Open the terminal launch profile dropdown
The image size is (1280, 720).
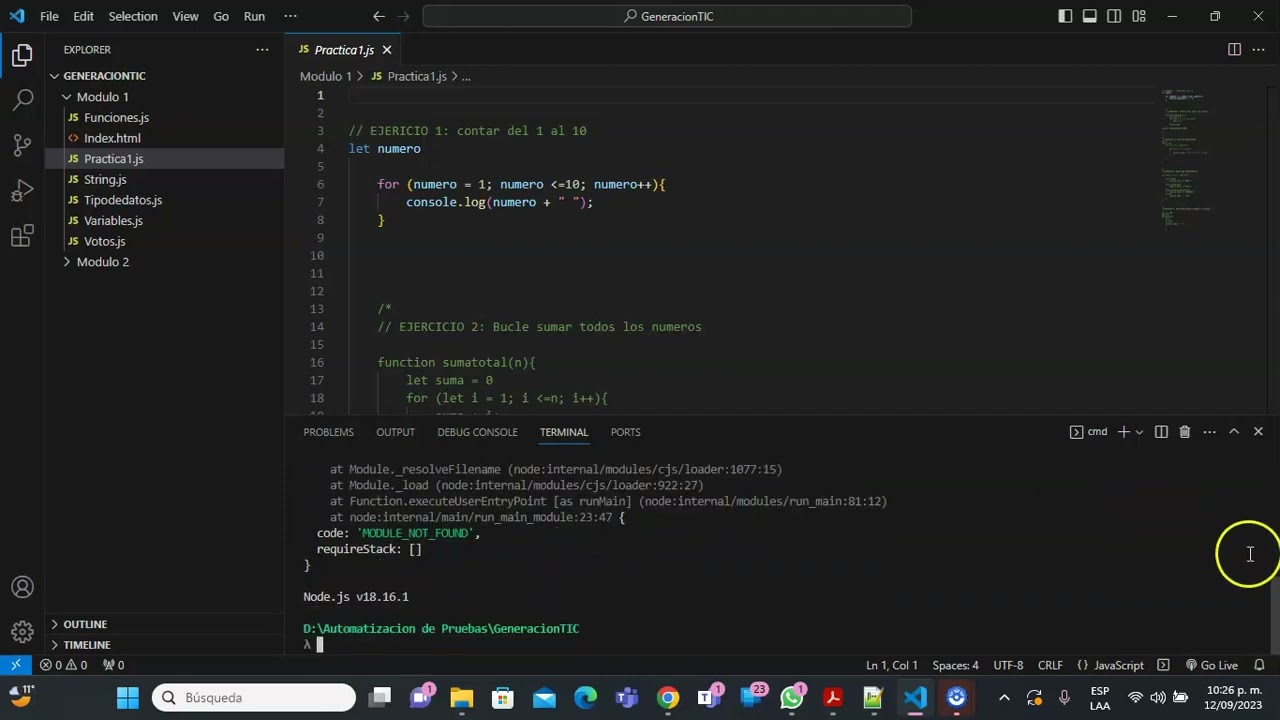click(x=1139, y=432)
